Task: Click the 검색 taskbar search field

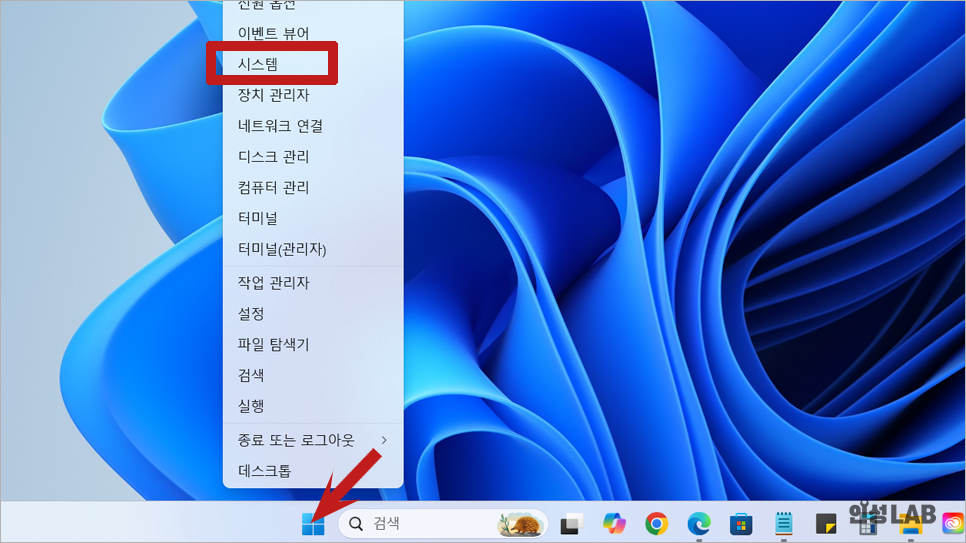Action: coord(443,524)
